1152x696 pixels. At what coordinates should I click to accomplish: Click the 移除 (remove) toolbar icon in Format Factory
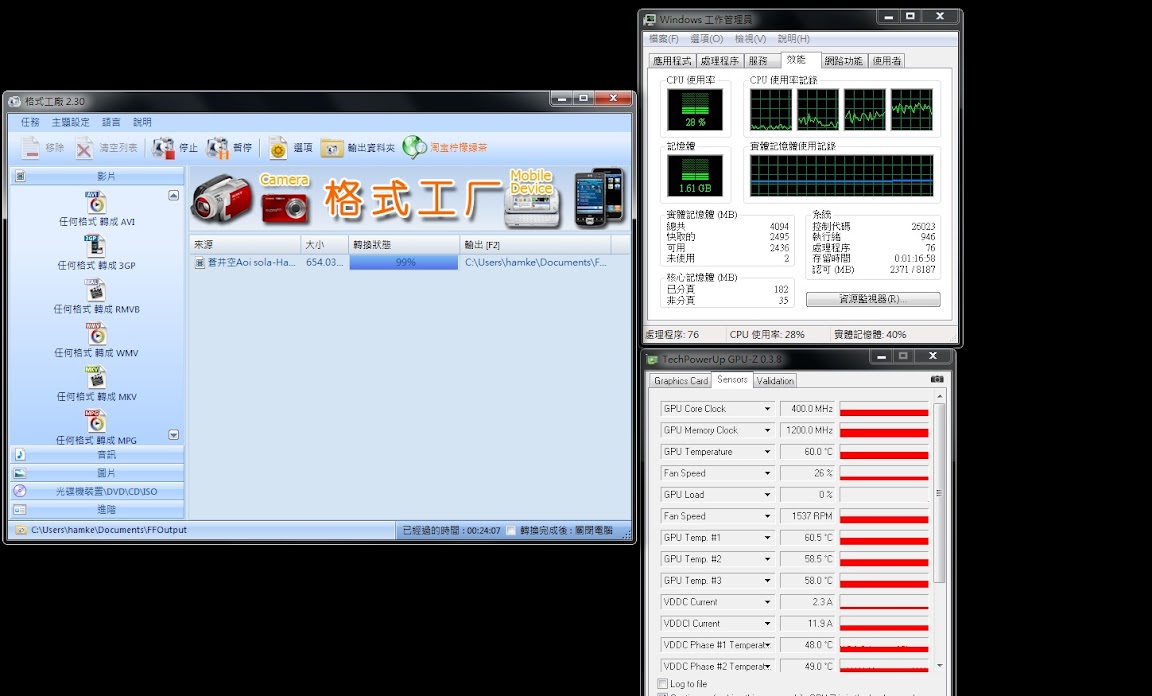[30, 148]
